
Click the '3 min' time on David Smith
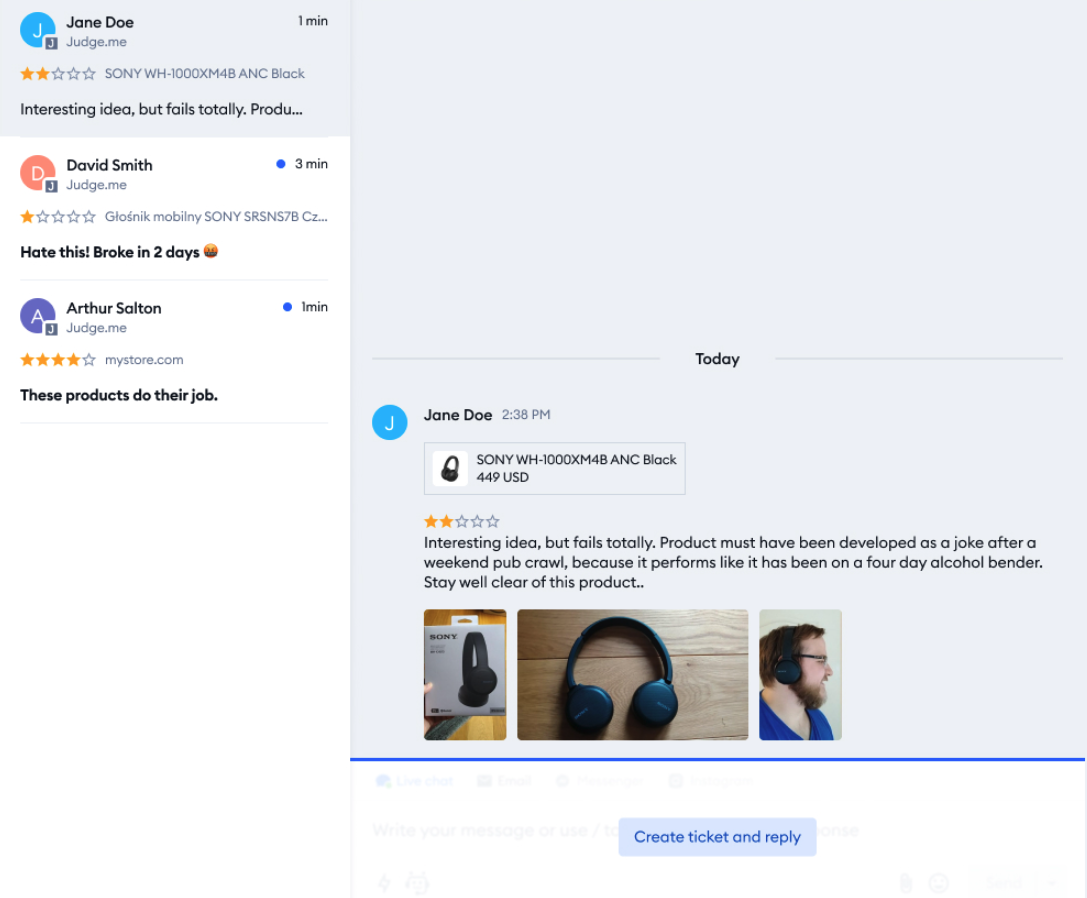[x=311, y=164]
